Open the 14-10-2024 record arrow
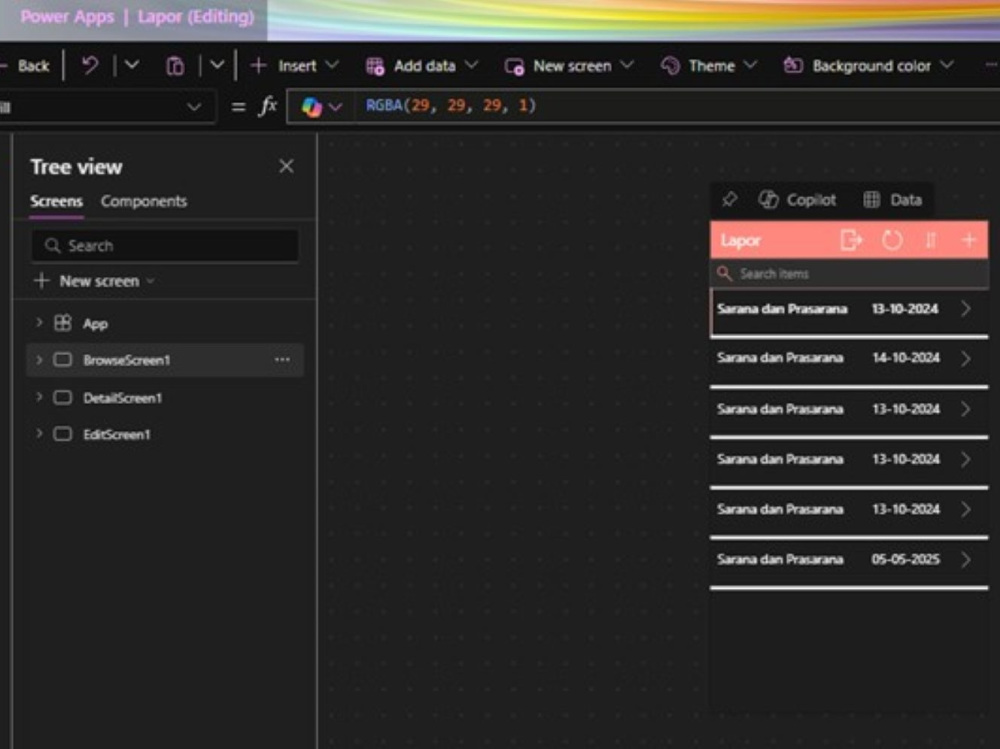Viewport: 1000px width, 749px height. (x=966, y=359)
